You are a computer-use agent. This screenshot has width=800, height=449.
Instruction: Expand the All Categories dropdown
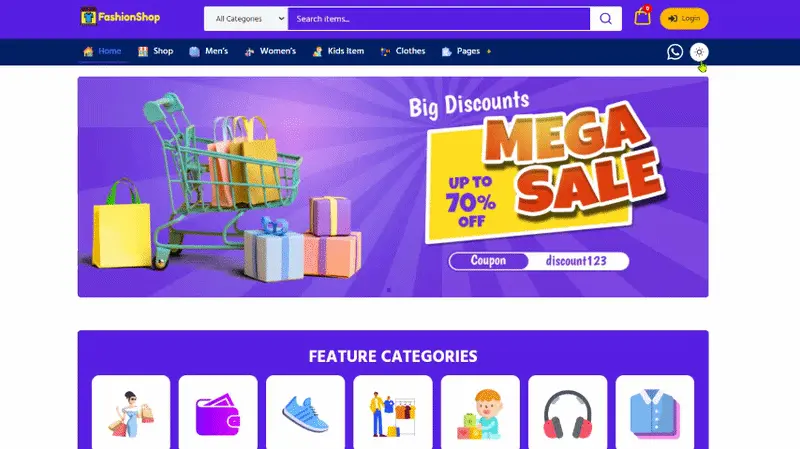(x=246, y=19)
